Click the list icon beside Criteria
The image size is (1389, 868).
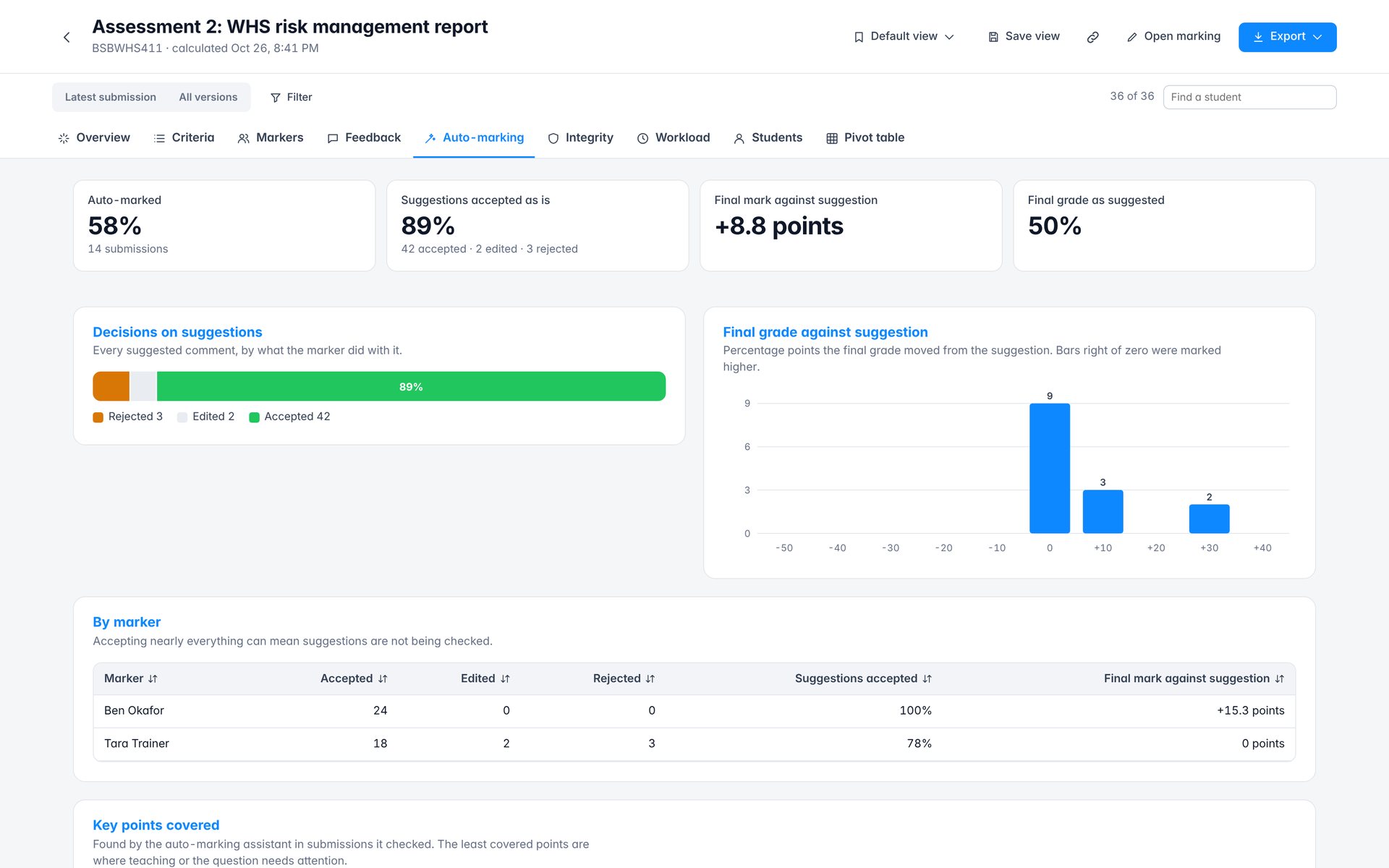coord(159,138)
